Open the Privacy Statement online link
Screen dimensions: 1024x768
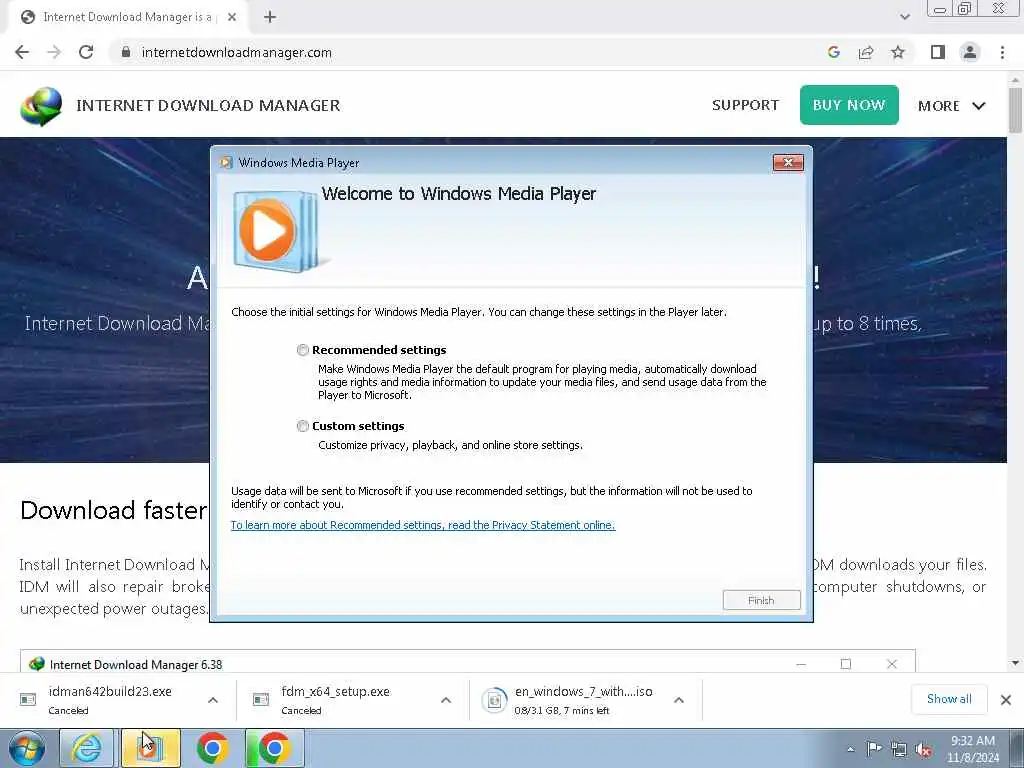[423, 525]
